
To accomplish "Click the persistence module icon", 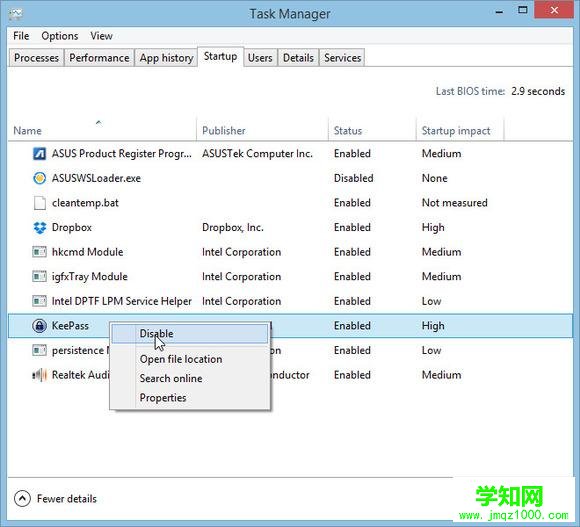I will [x=39, y=350].
